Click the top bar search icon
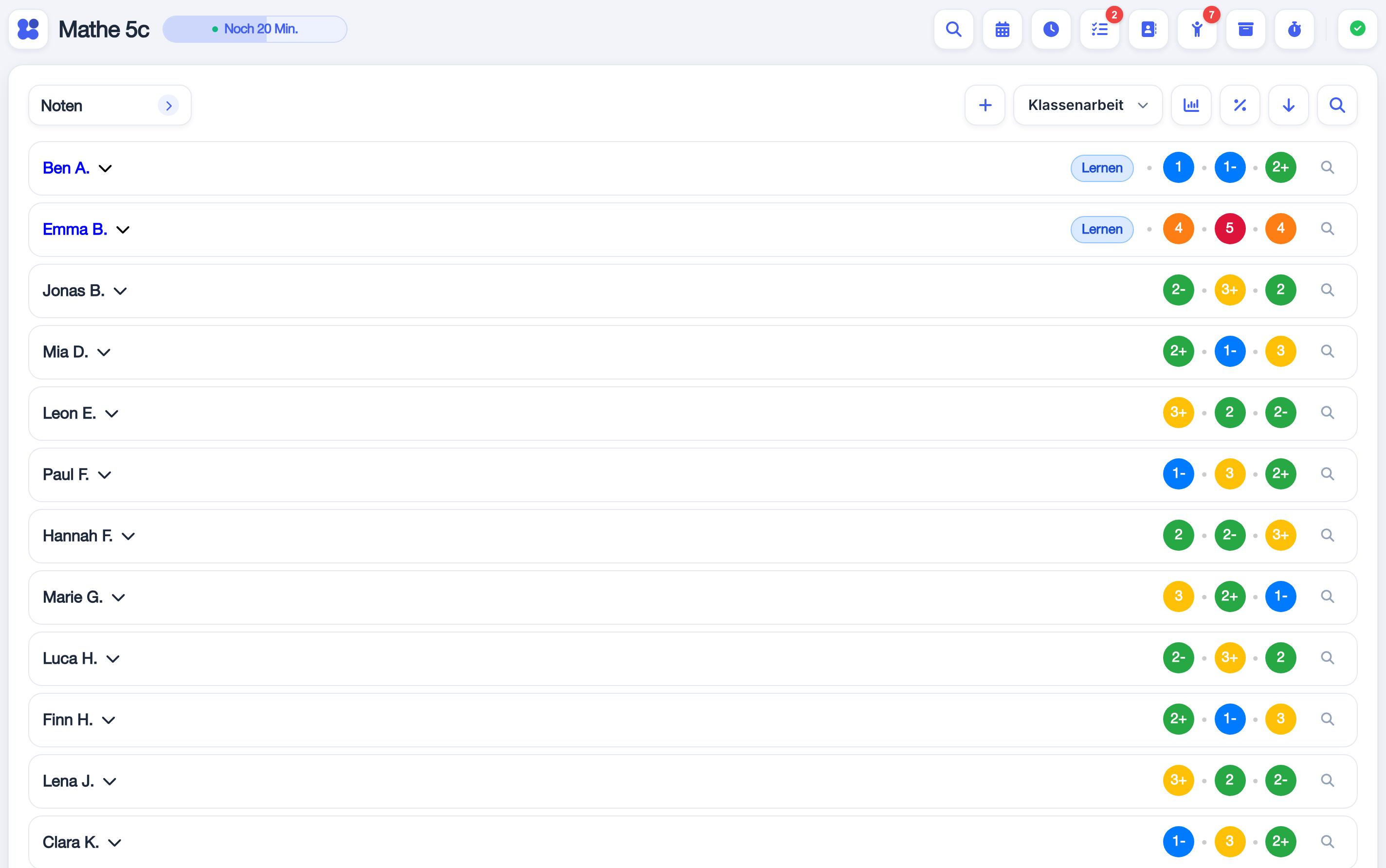 (x=953, y=29)
